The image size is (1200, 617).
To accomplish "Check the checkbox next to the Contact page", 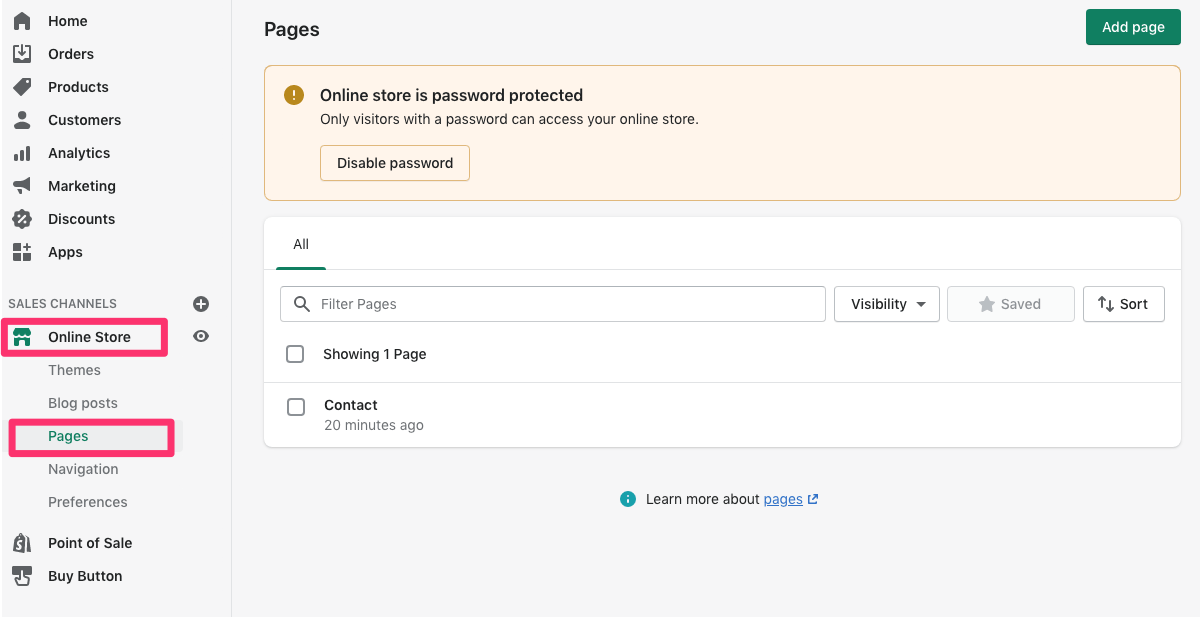I will coord(296,407).
